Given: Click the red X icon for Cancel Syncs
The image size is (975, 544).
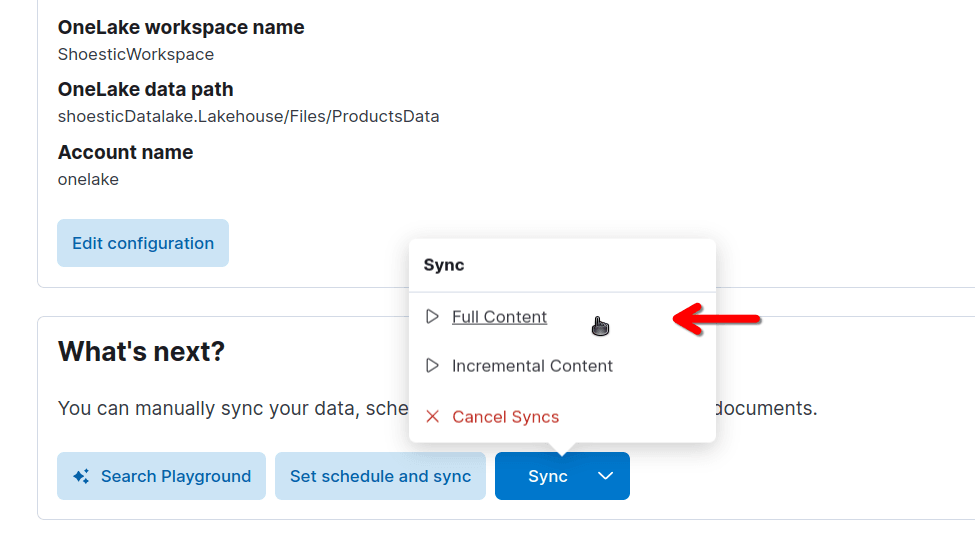Looking at the screenshot, I should [x=432, y=417].
